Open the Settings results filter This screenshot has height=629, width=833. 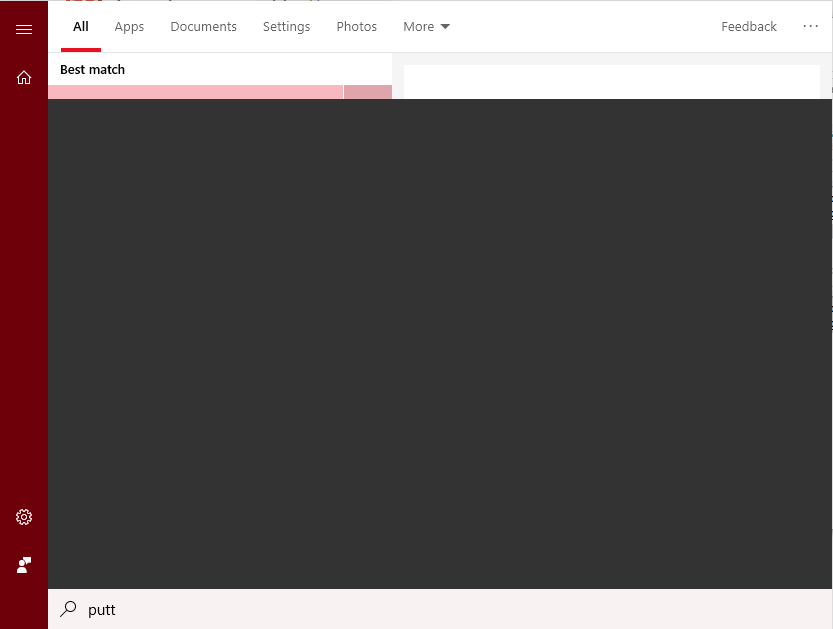pos(286,26)
